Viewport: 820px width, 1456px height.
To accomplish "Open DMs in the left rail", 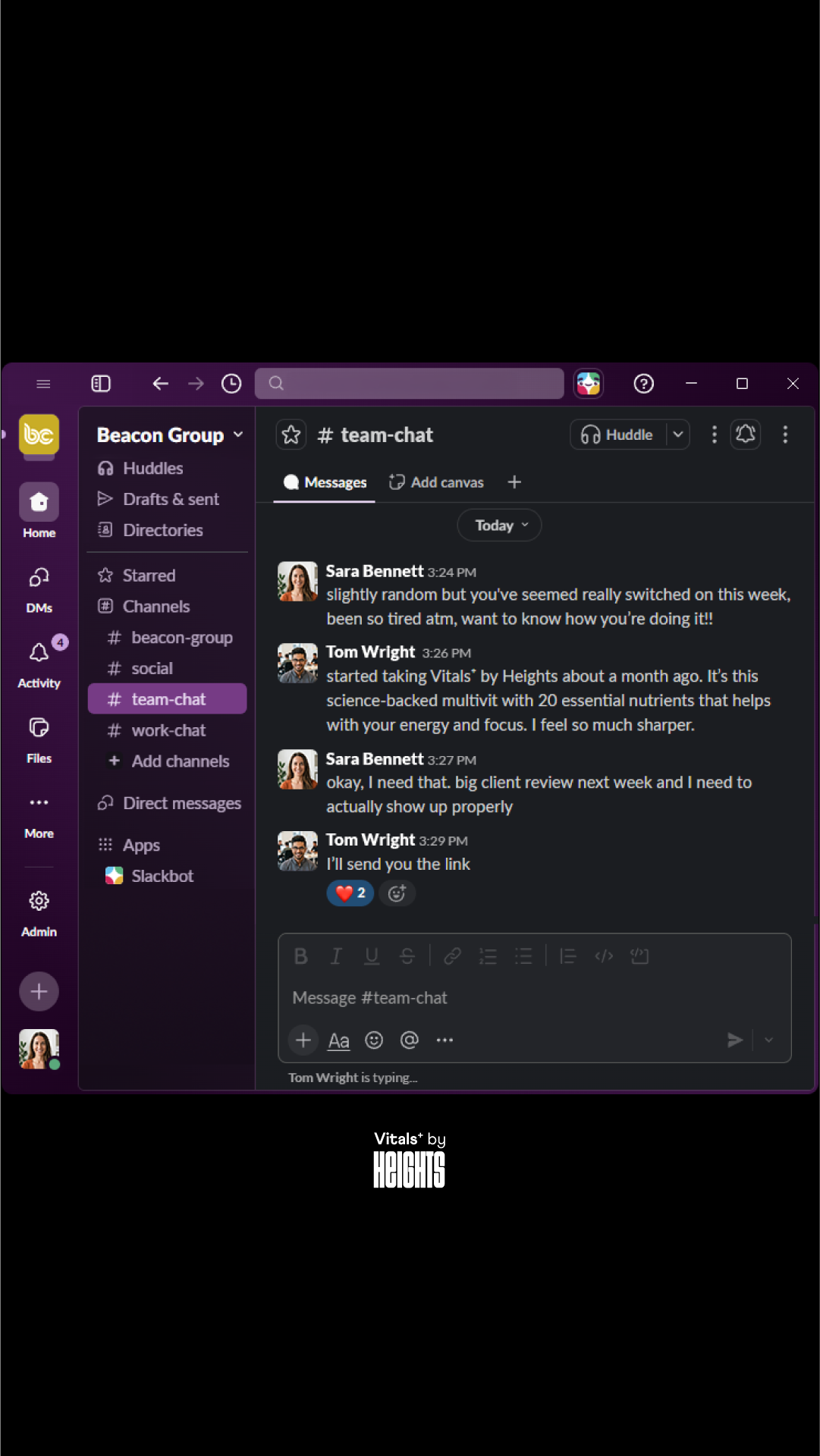I will pos(39,590).
